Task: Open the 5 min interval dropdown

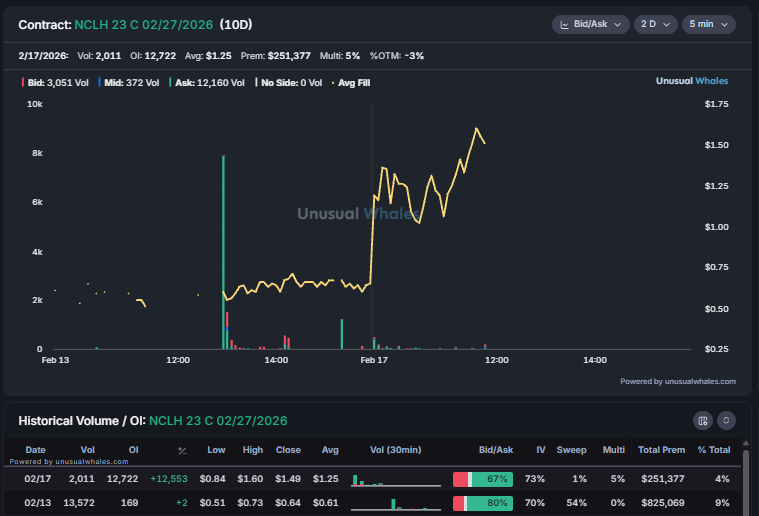Action: point(708,24)
